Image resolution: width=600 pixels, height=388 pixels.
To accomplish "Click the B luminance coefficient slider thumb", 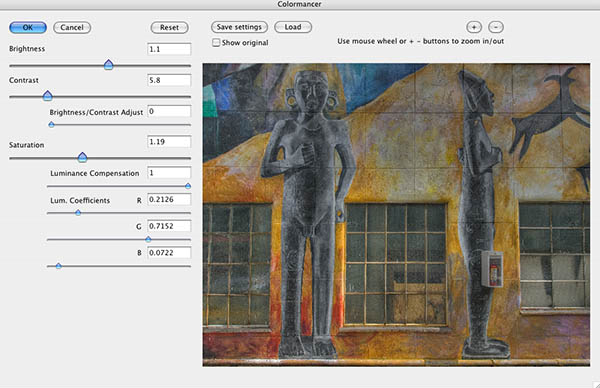I will [59, 266].
